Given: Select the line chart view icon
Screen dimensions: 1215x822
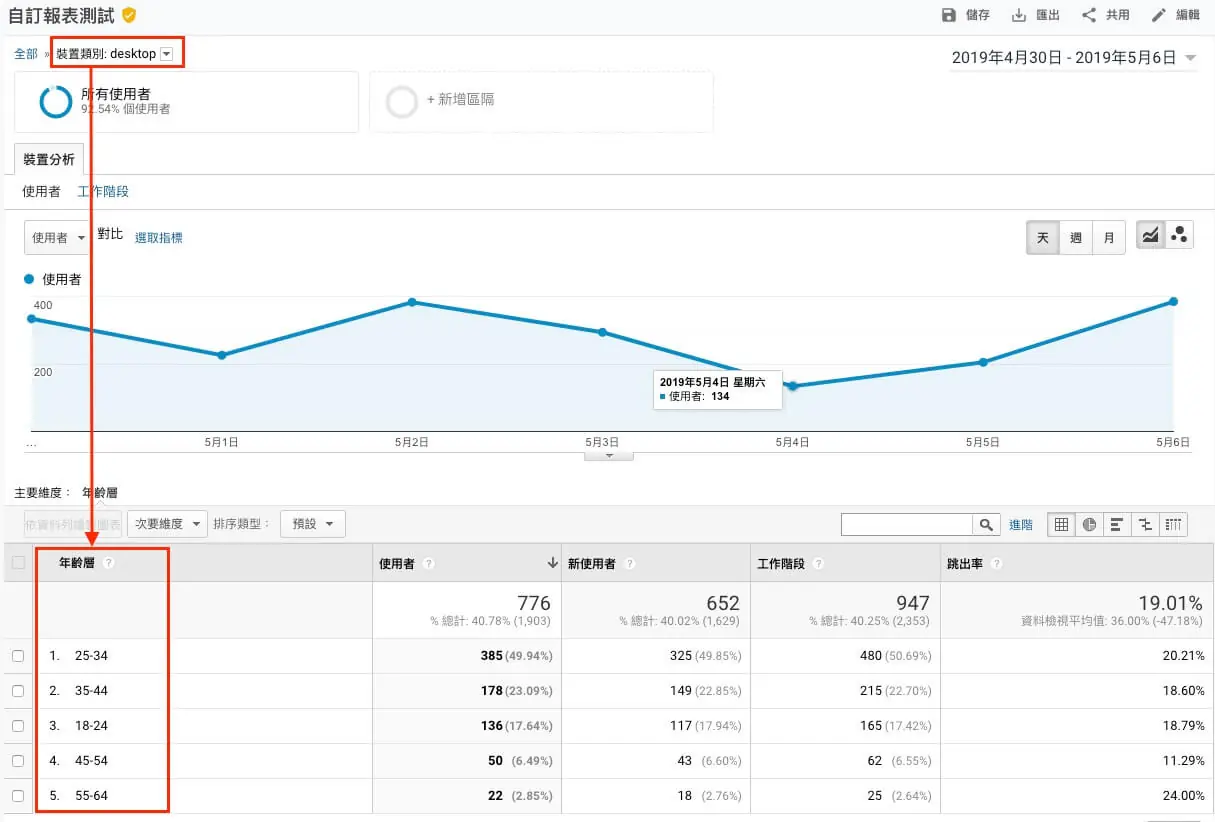Looking at the screenshot, I should tap(1150, 237).
